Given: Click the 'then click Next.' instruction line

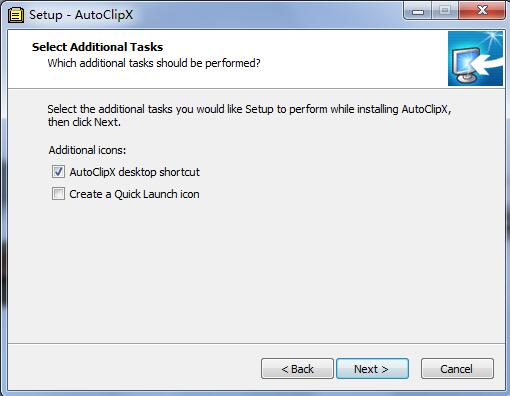Looking at the screenshot, I should pyautogui.click(x=84, y=122).
